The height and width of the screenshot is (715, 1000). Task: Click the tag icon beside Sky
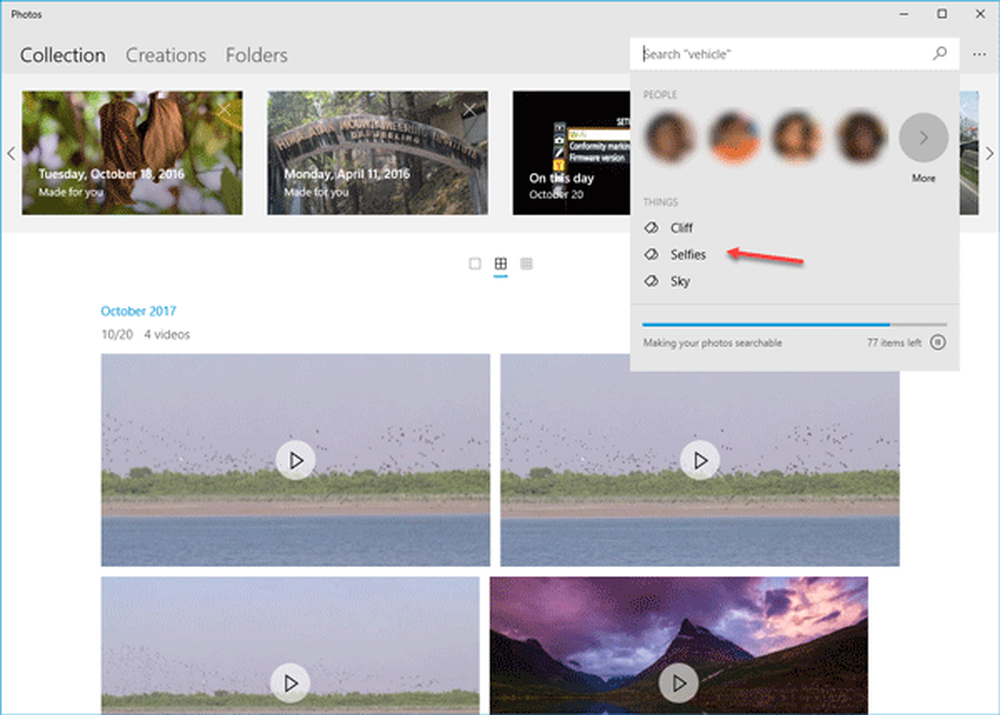pos(651,282)
